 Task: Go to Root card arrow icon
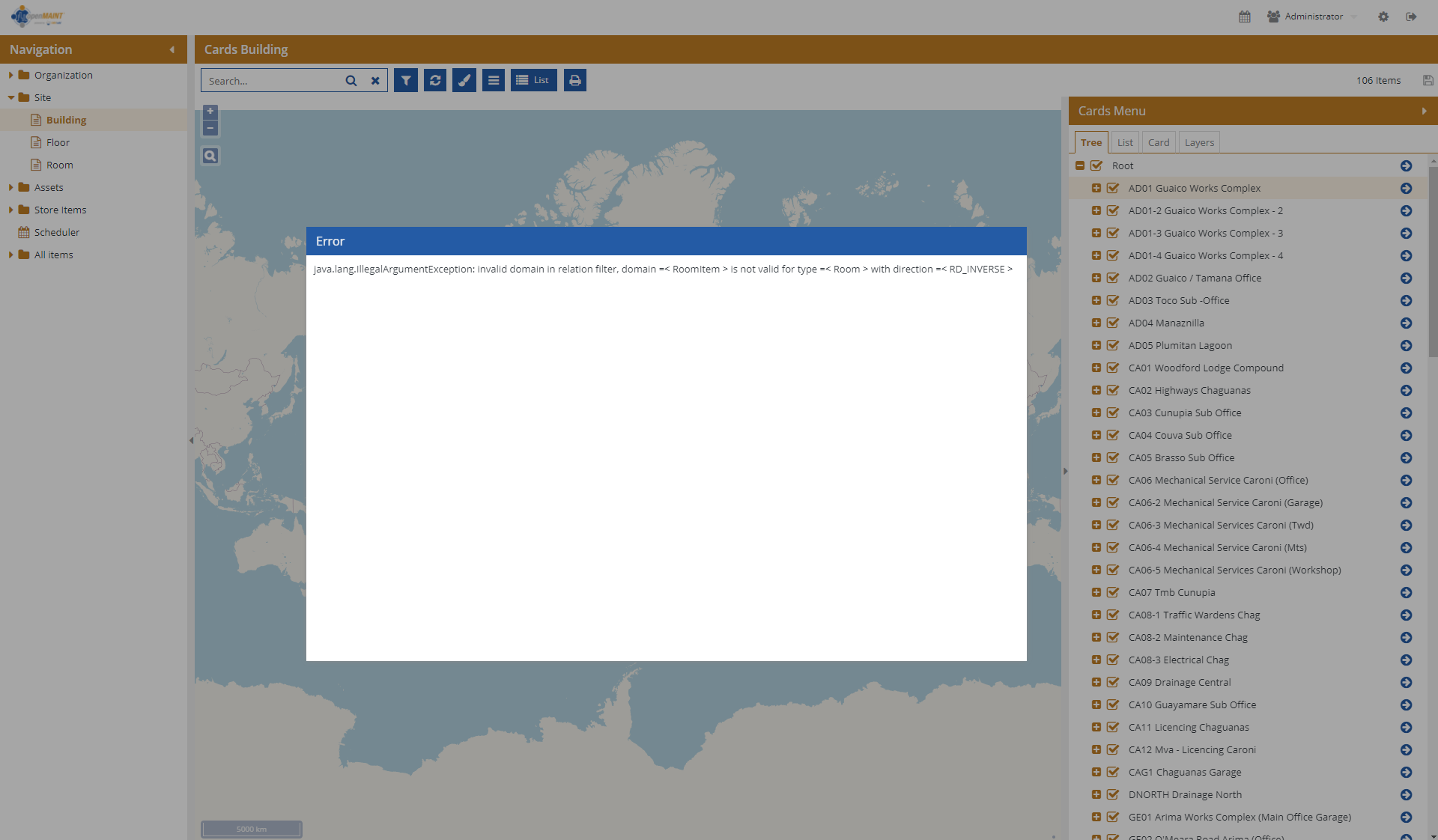point(1406,165)
